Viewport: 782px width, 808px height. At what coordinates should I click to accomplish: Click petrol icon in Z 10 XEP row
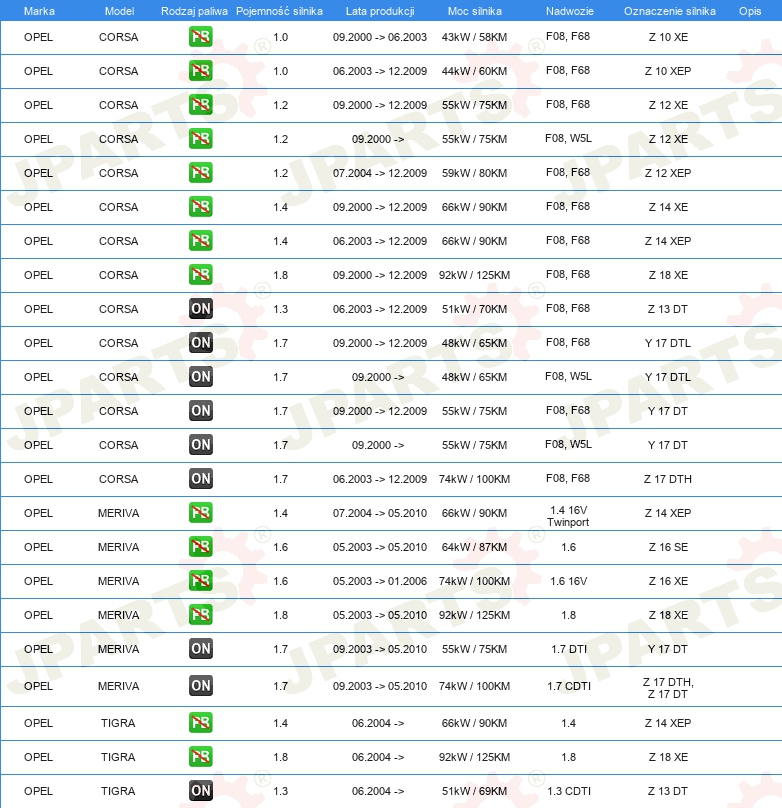tap(200, 71)
